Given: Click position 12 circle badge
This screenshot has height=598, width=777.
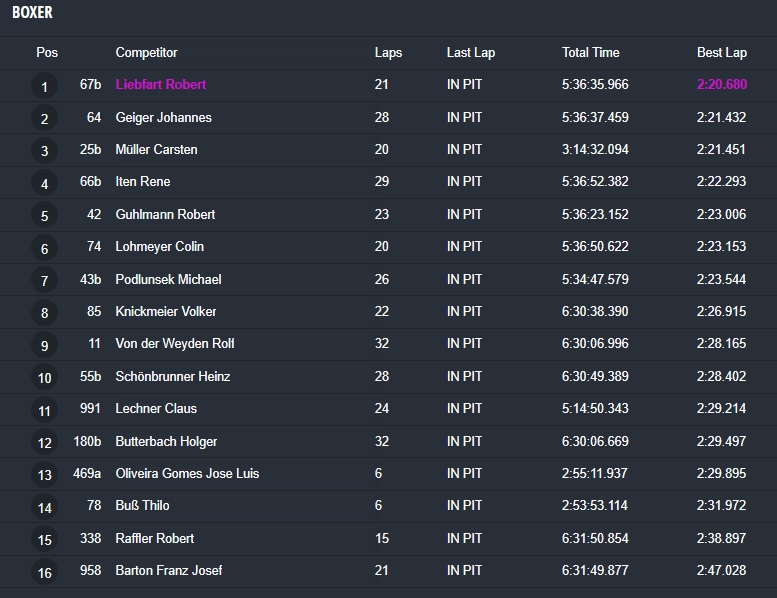Looking at the screenshot, I should click(44, 442).
